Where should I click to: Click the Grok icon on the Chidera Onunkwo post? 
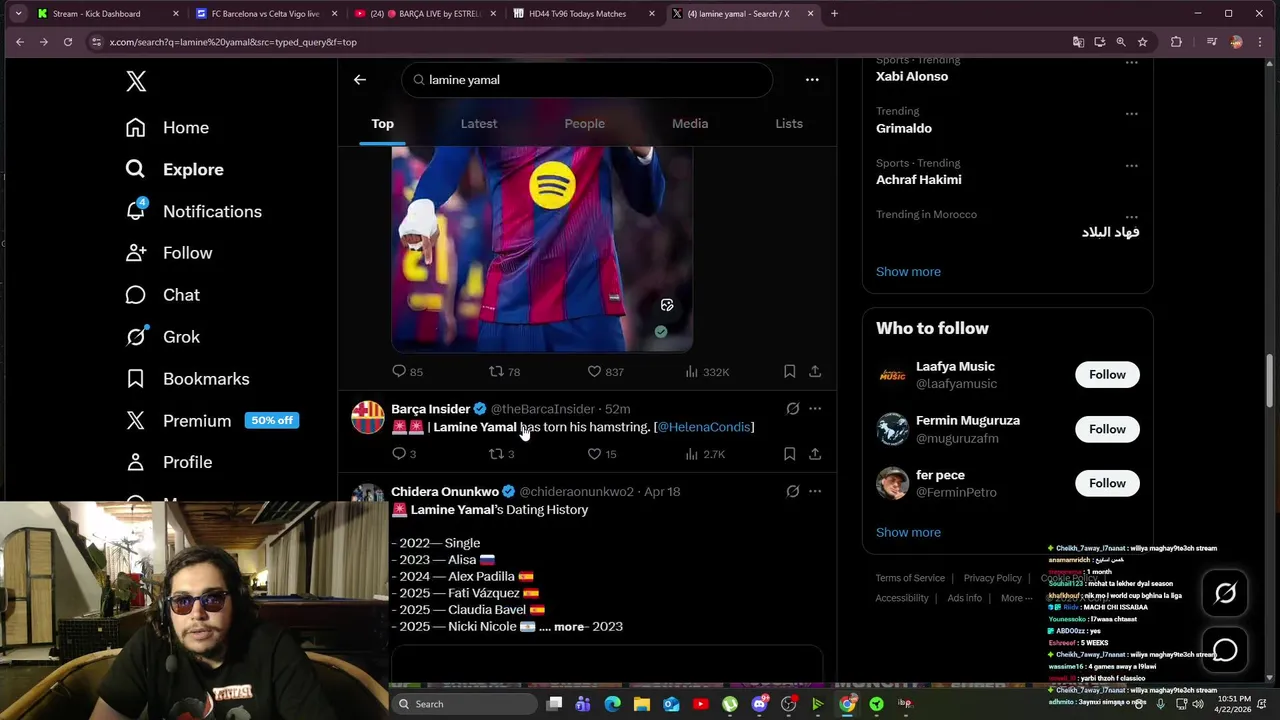(x=792, y=492)
